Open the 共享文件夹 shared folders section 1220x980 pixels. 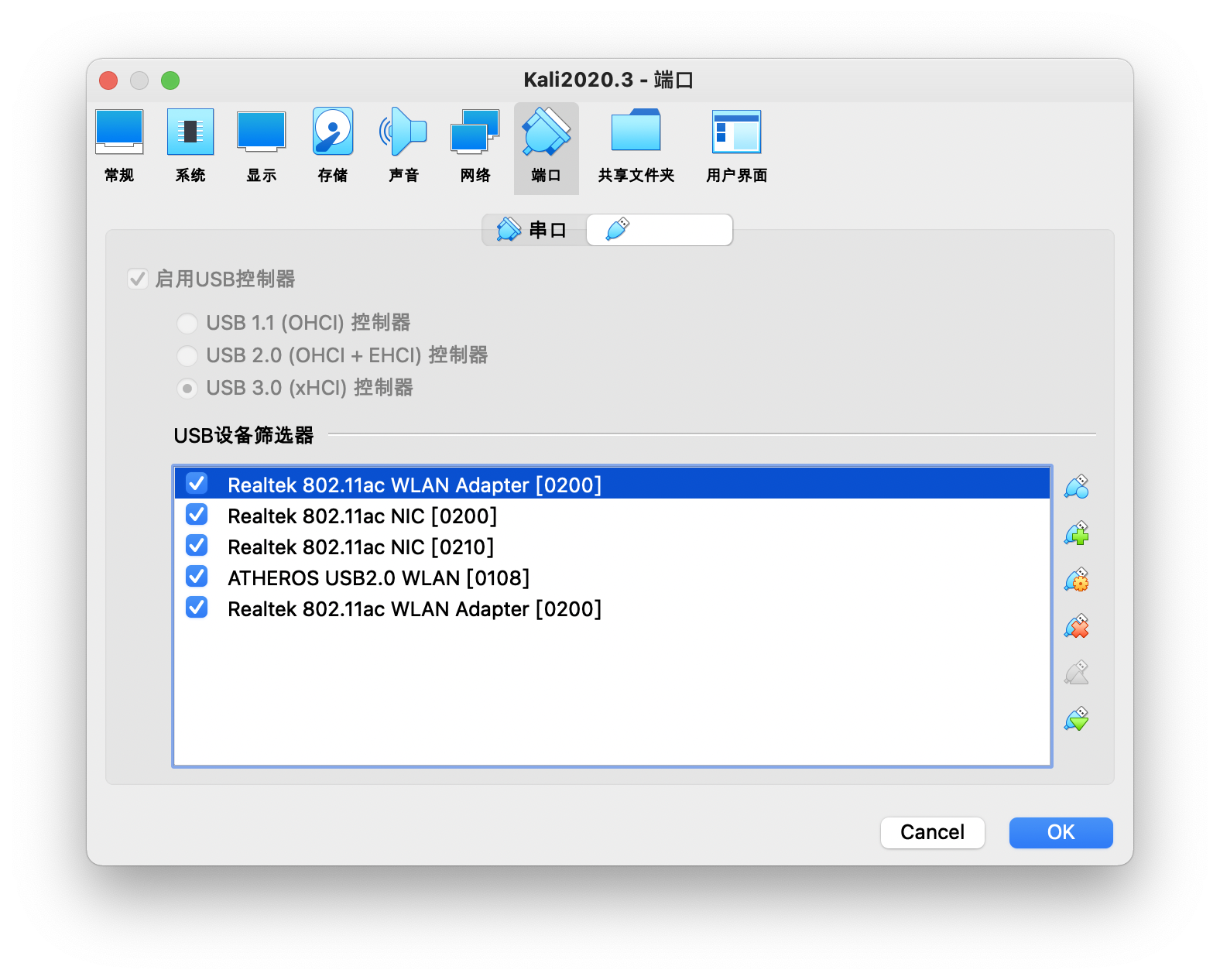tap(636, 146)
